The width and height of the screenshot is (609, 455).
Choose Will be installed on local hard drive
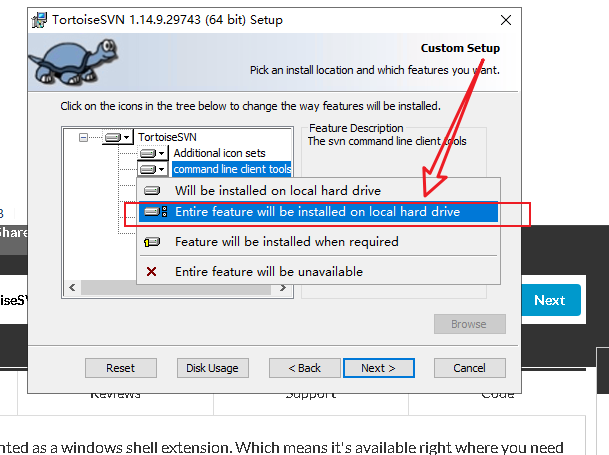pyautogui.click(x=318, y=190)
